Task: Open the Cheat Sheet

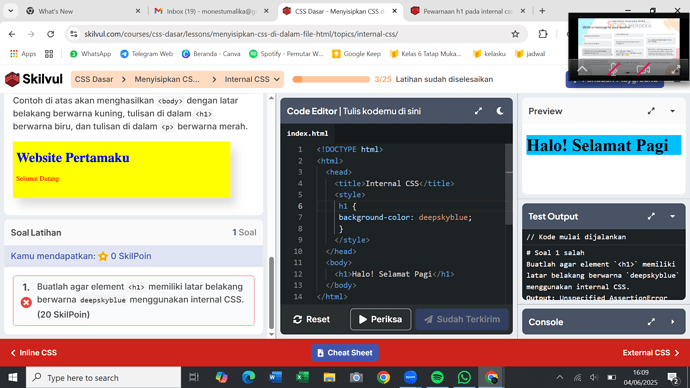Action: coord(345,353)
